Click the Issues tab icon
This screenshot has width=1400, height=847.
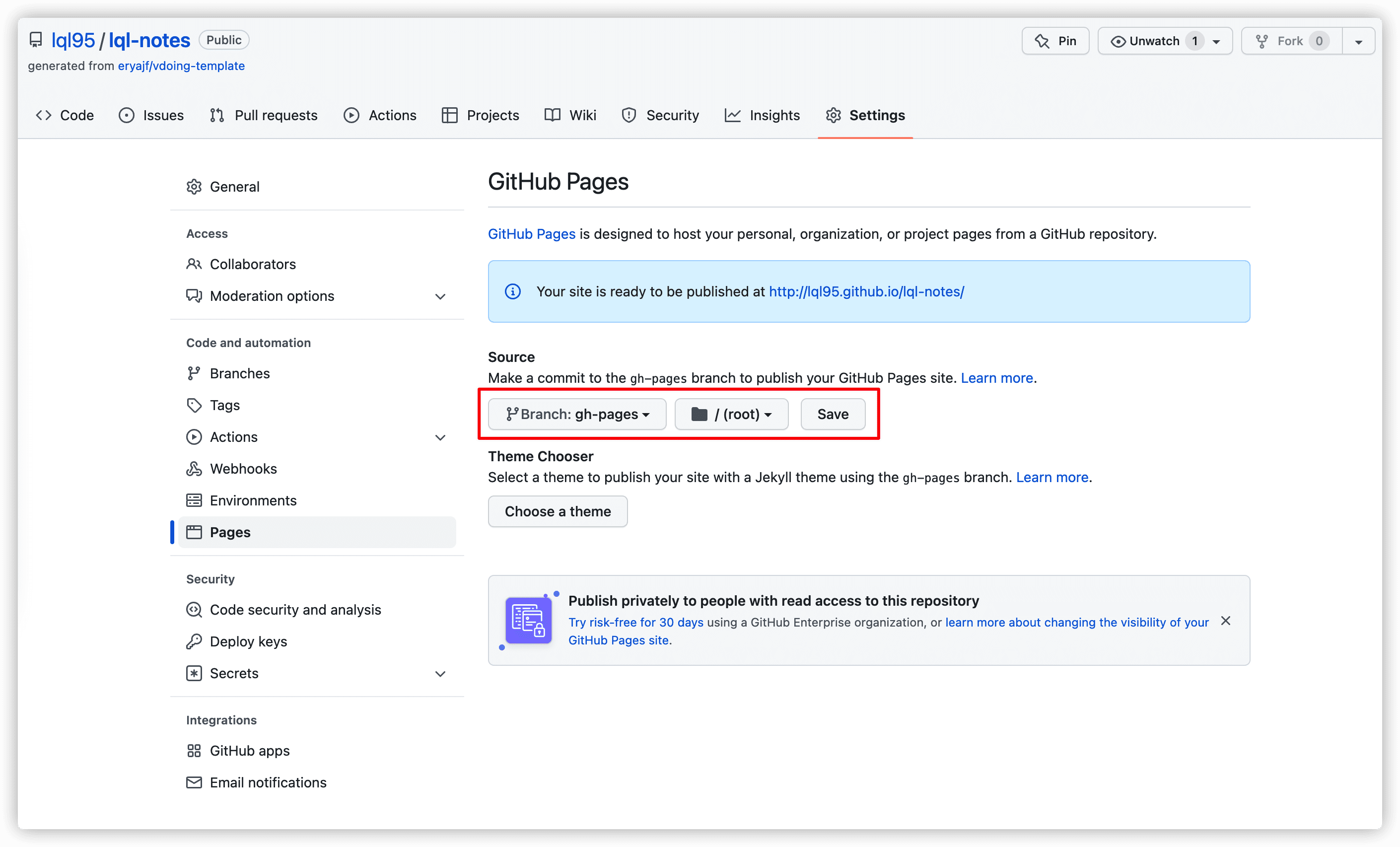tap(128, 115)
